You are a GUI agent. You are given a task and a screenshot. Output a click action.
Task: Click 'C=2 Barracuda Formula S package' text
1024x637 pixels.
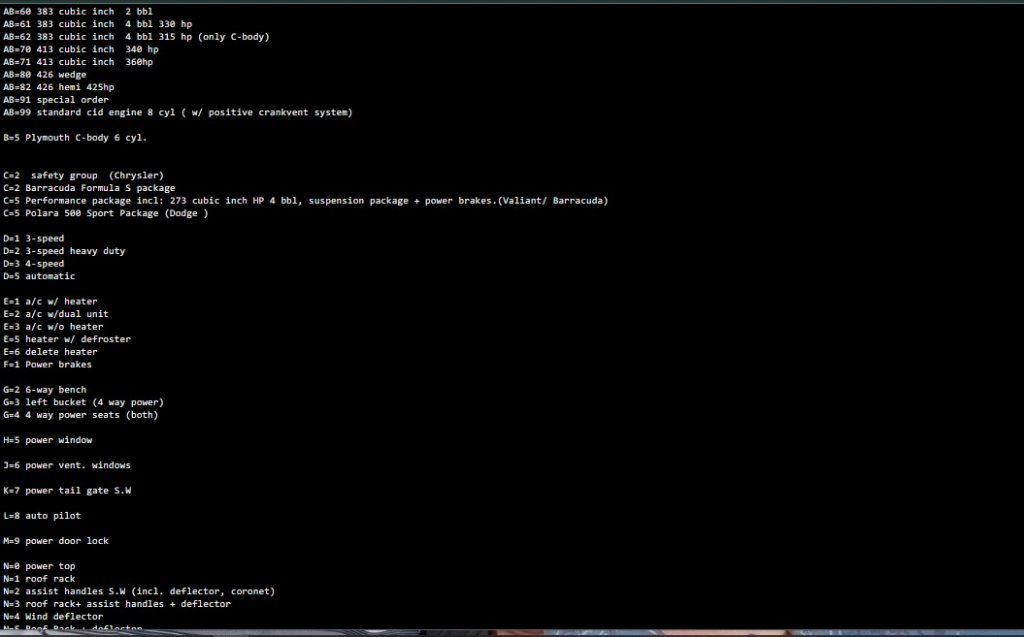pos(89,188)
